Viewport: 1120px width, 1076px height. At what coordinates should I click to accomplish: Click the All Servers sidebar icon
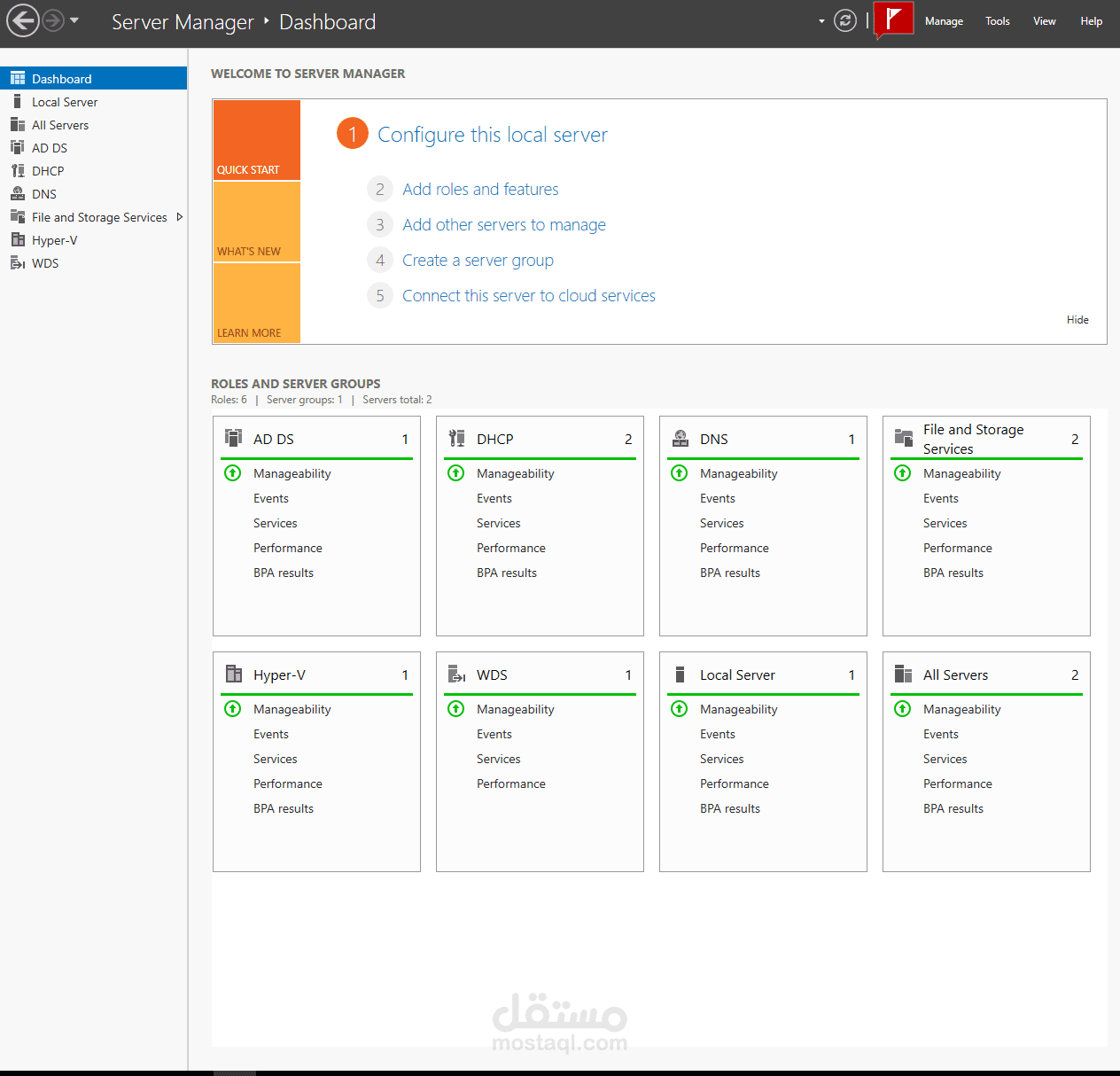click(x=18, y=125)
